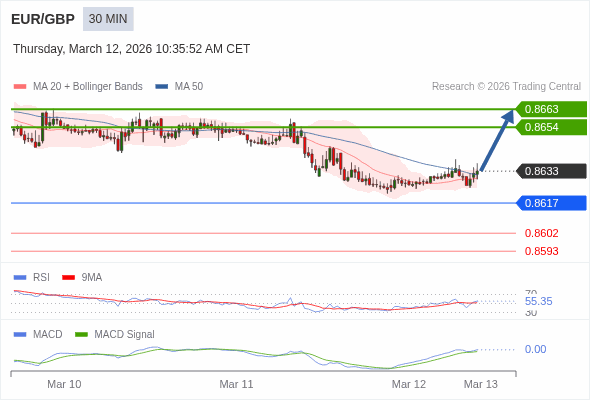The width and height of the screenshot is (590, 400).
Task: Click the 9MA legend label
Action: coord(92,278)
